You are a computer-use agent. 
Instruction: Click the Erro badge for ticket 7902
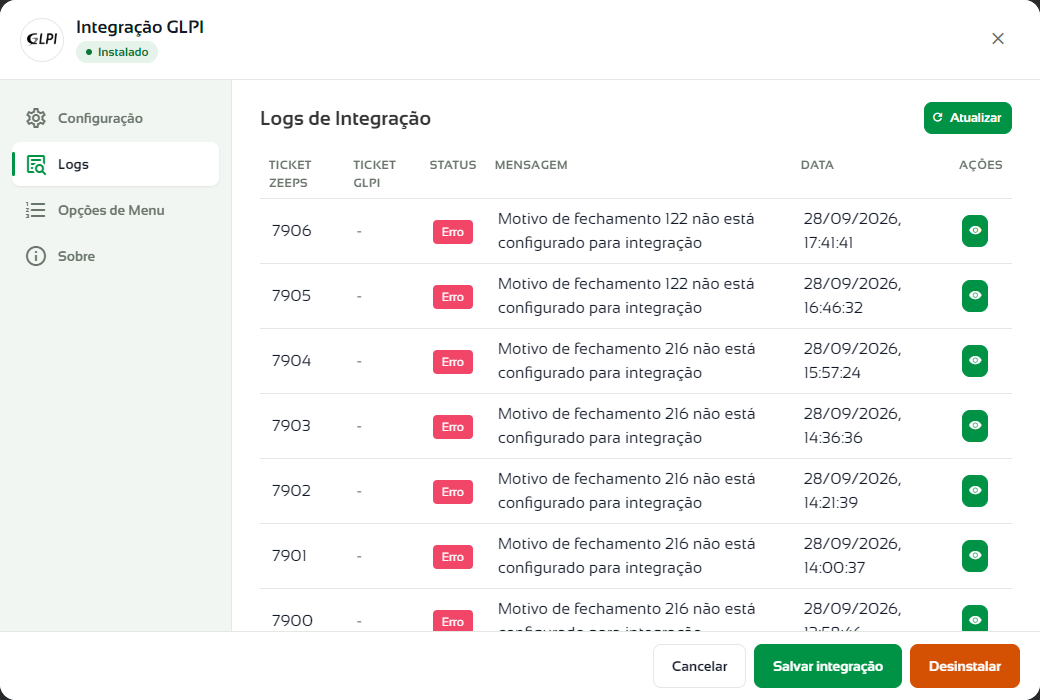(453, 492)
